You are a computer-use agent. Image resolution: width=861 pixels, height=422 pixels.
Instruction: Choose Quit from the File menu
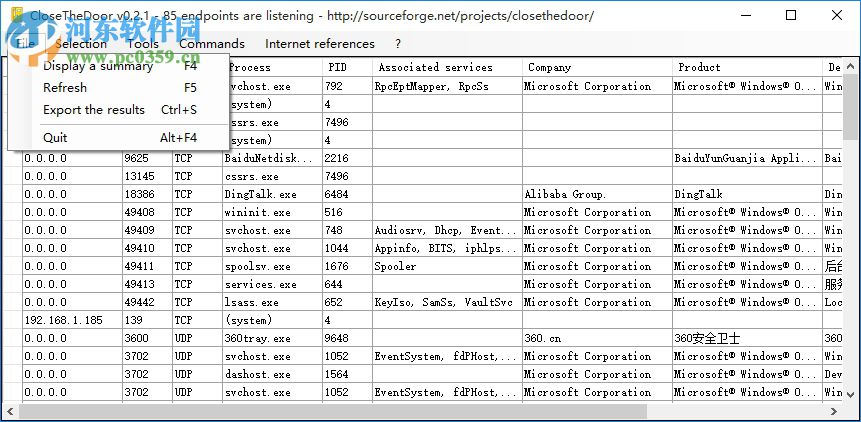click(119, 138)
